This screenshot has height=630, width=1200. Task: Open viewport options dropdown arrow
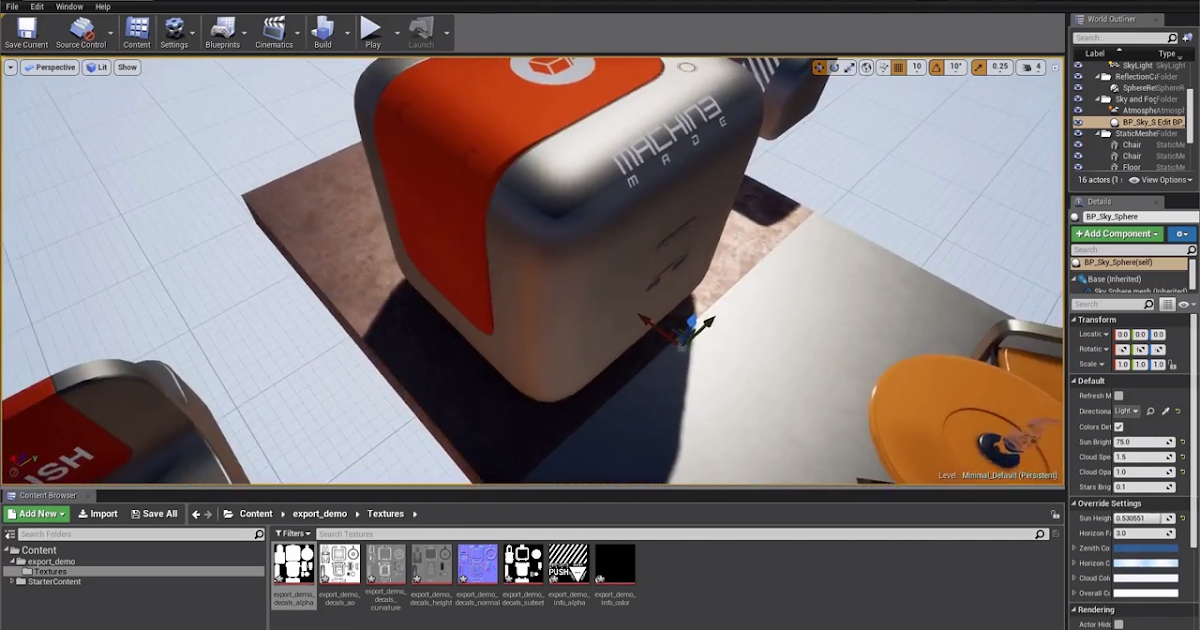11,67
